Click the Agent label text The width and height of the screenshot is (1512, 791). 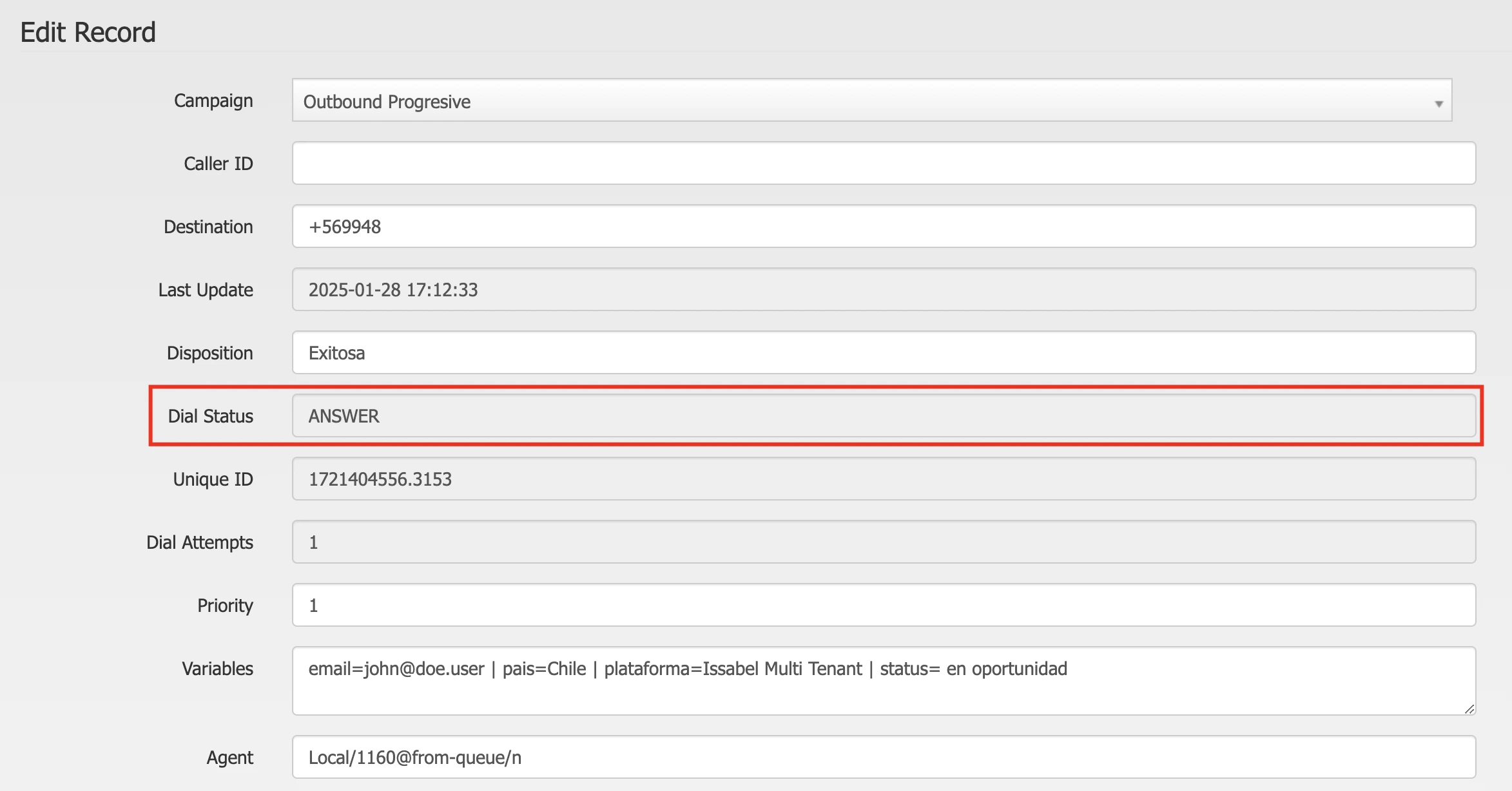(229, 758)
